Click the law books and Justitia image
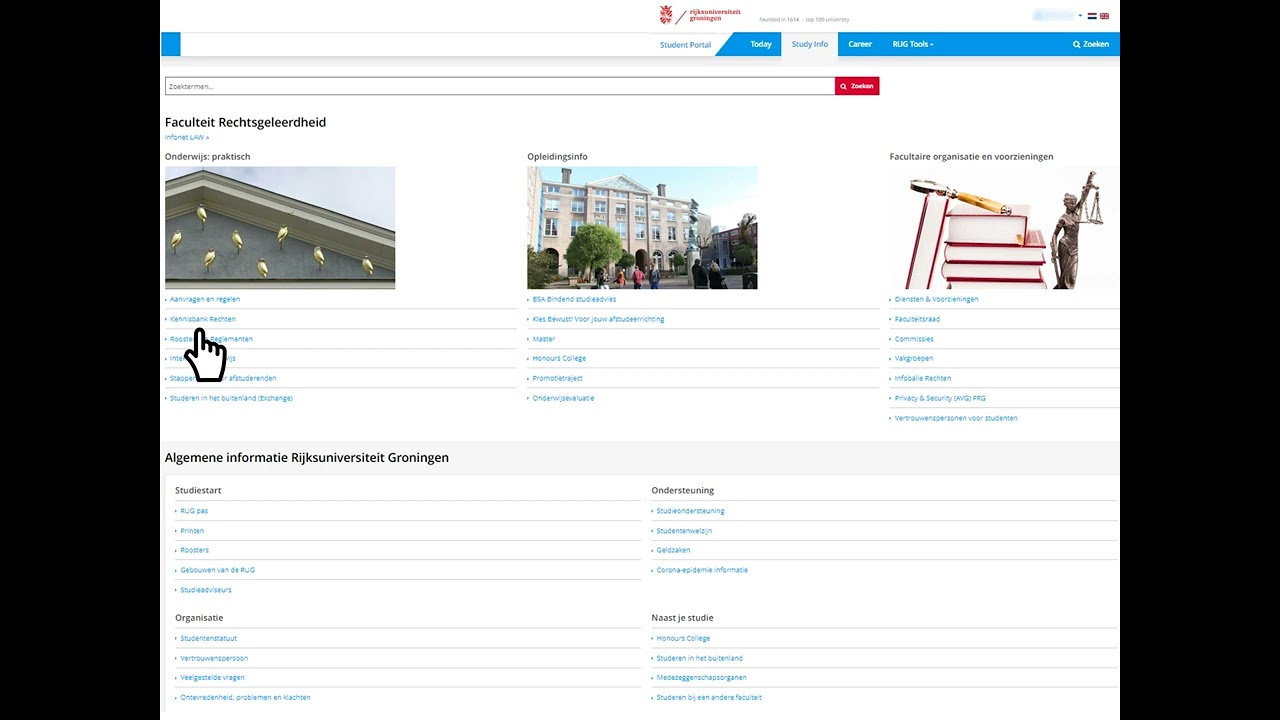 tap(1005, 228)
